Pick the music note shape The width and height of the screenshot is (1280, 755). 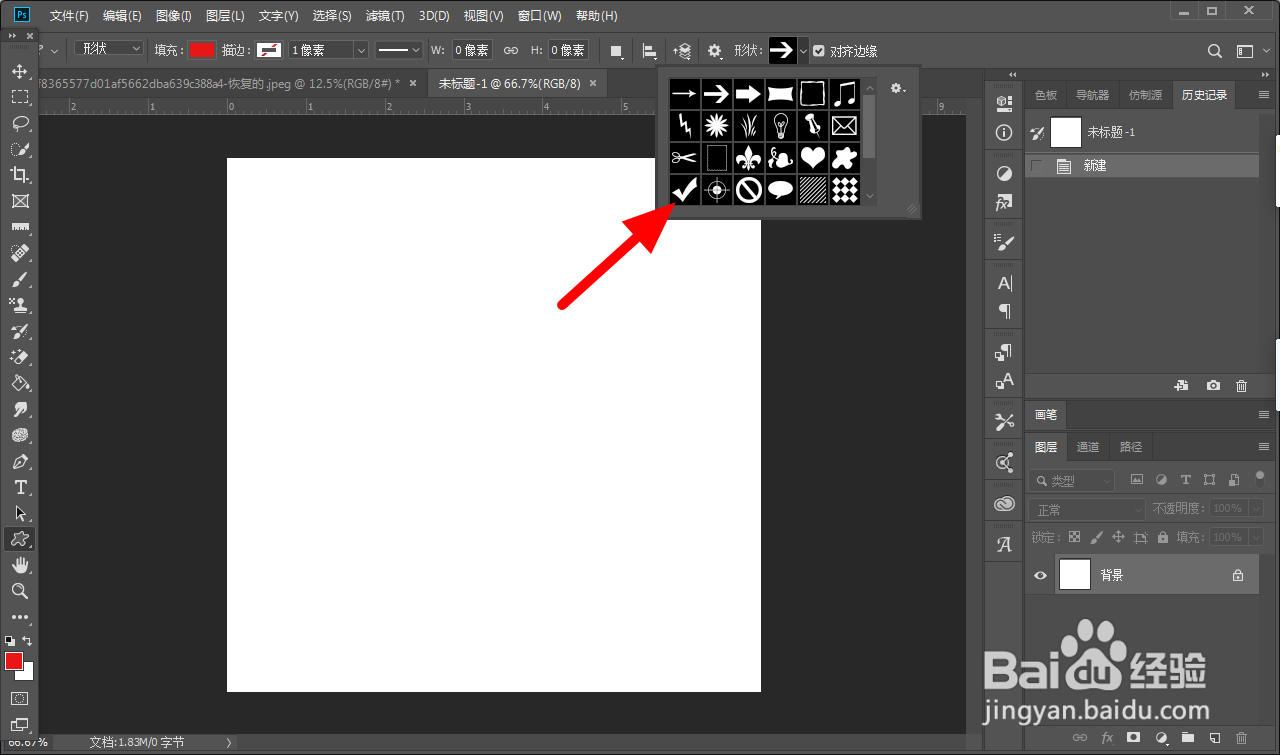845,94
